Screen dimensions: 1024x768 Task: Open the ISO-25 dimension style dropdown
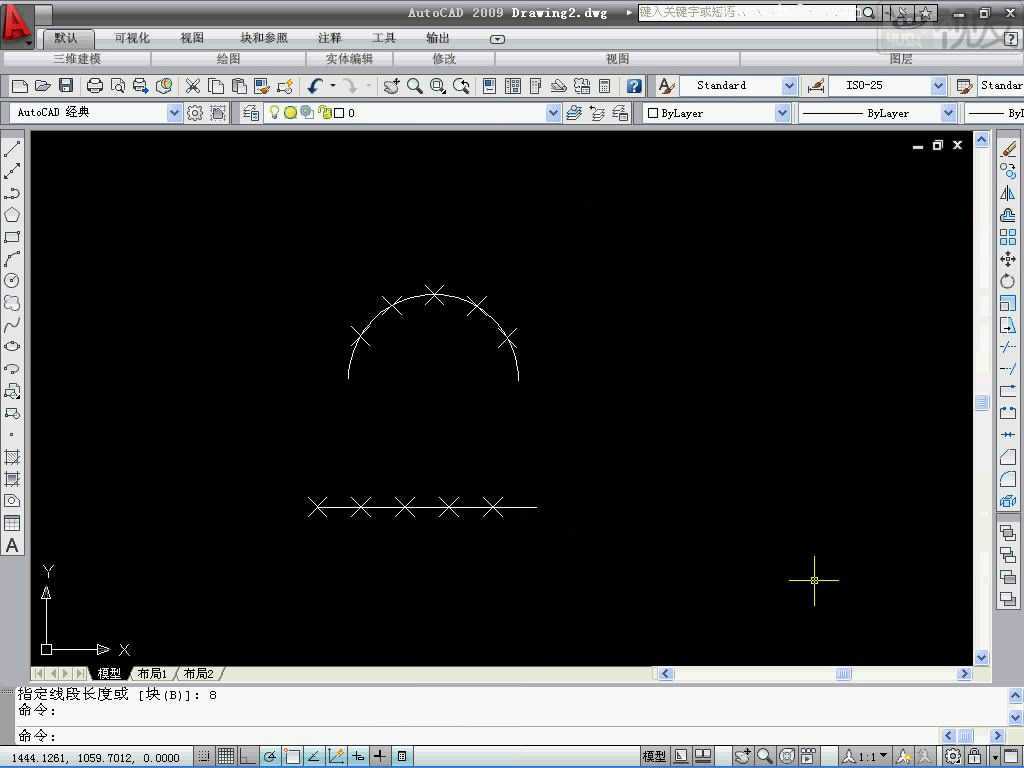(938, 86)
